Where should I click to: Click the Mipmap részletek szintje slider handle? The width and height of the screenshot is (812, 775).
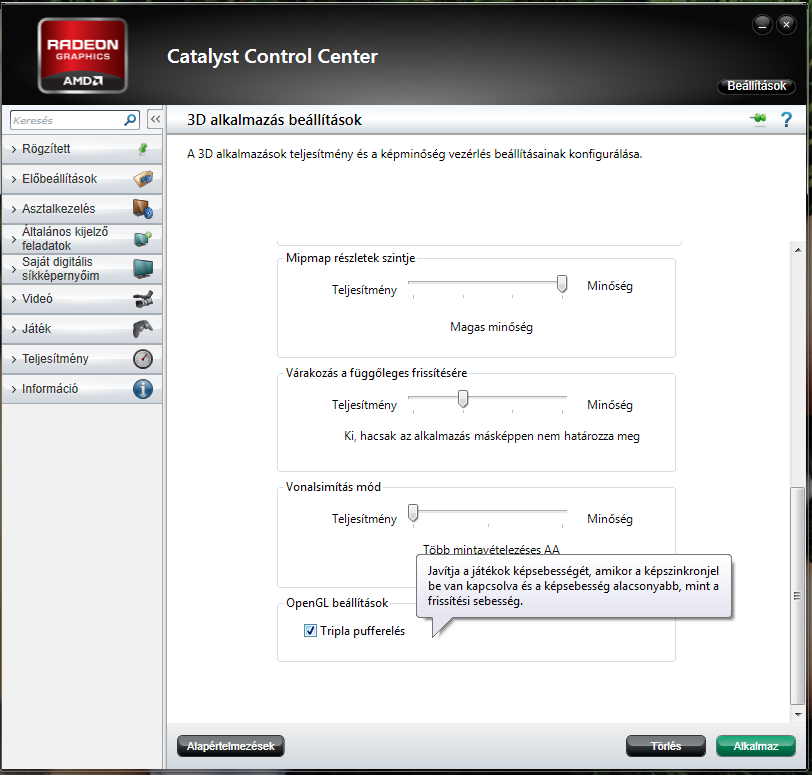point(562,284)
